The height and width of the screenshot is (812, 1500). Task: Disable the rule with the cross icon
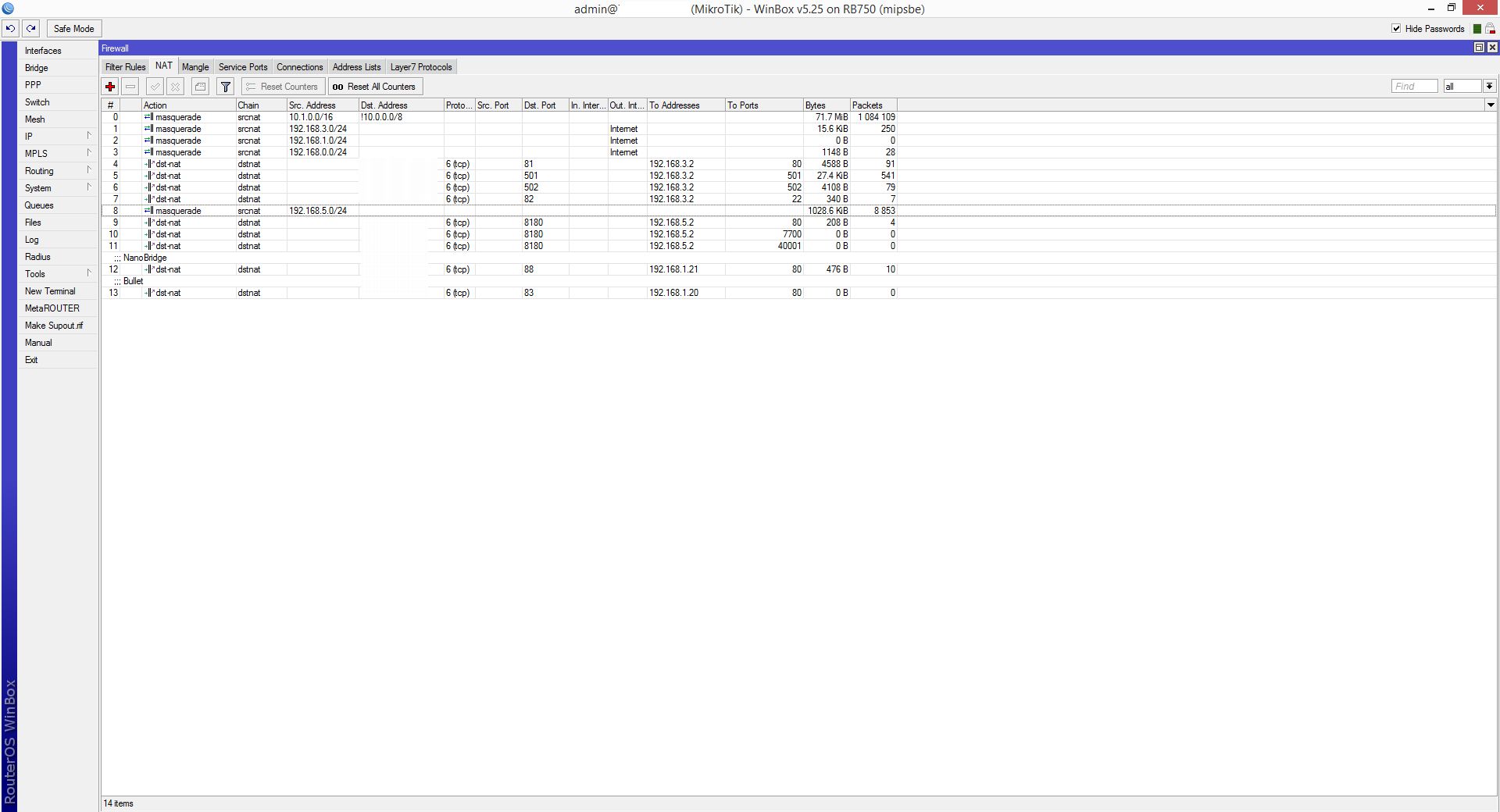176,87
